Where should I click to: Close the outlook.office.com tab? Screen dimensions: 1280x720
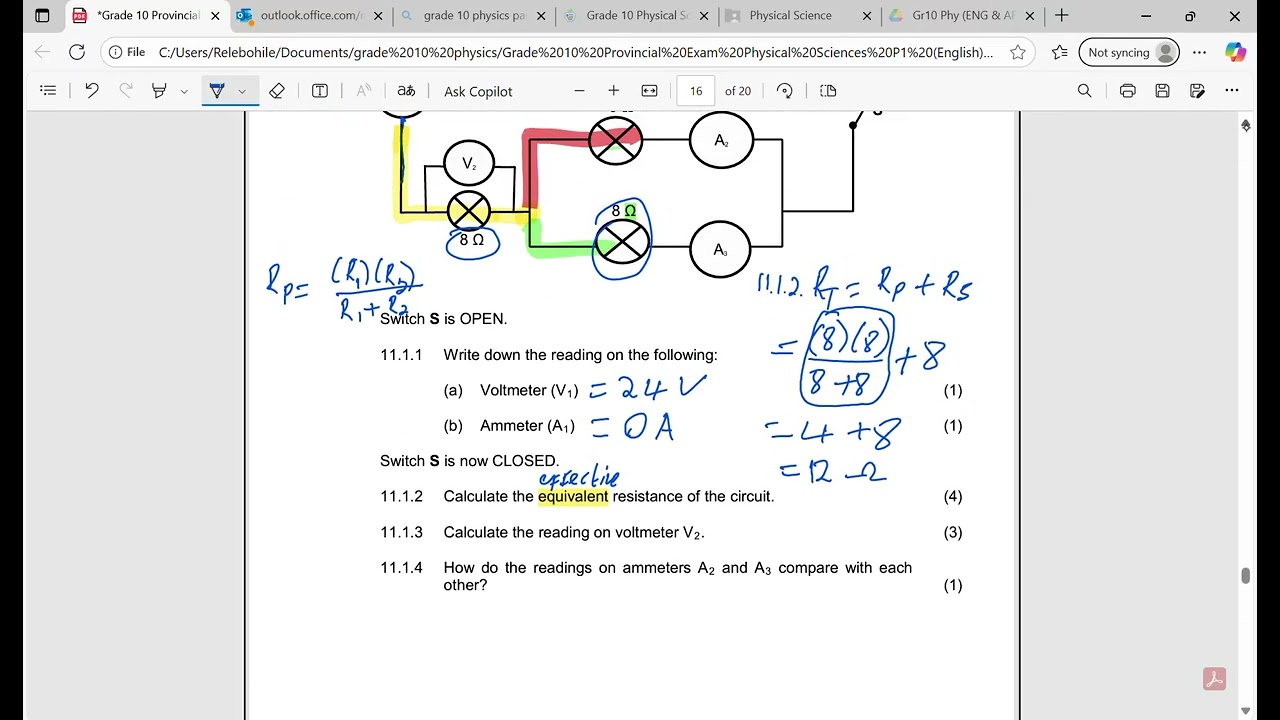pos(378,16)
